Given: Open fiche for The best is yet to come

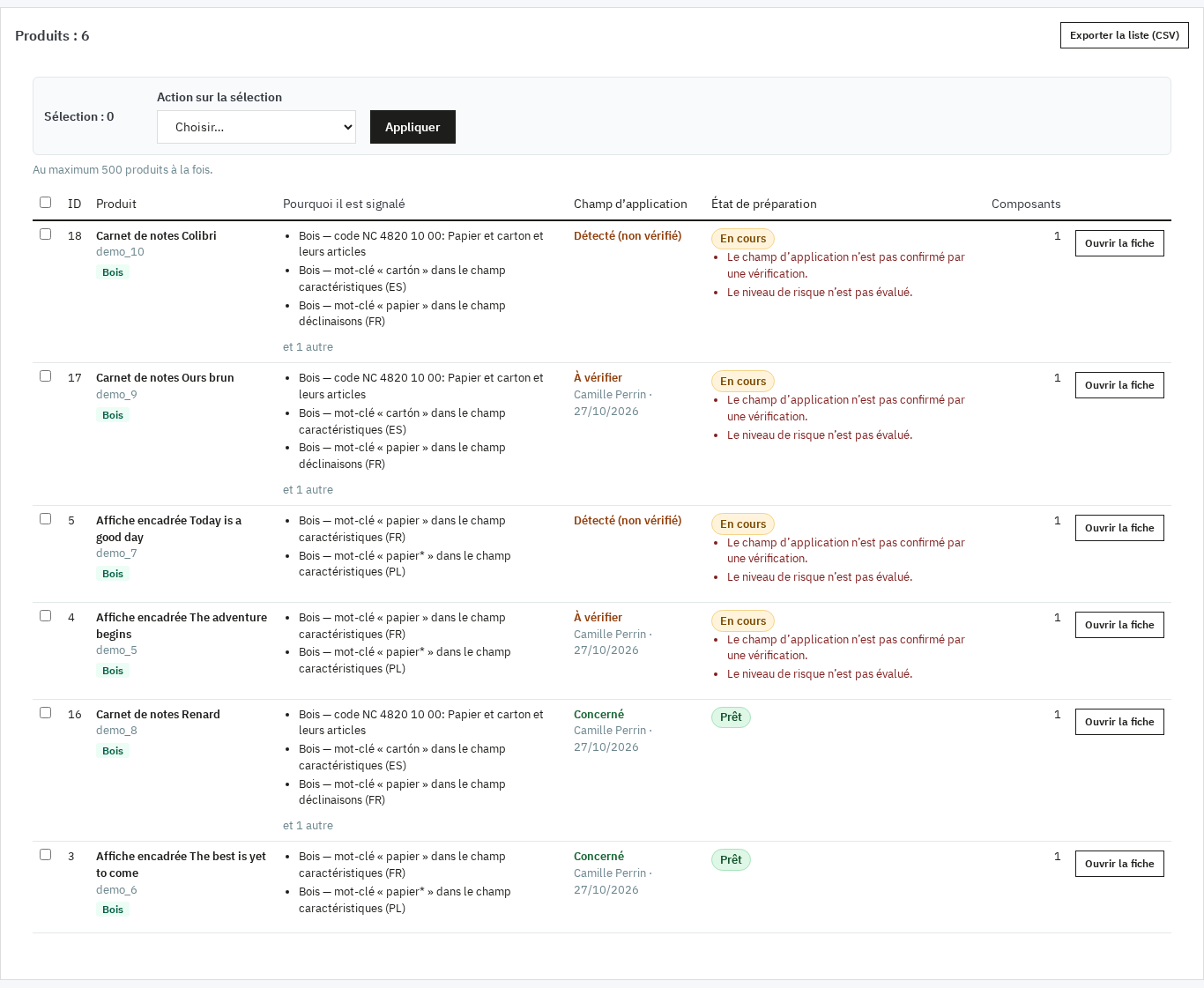Looking at the screenshot, I should coord(1119,864).
